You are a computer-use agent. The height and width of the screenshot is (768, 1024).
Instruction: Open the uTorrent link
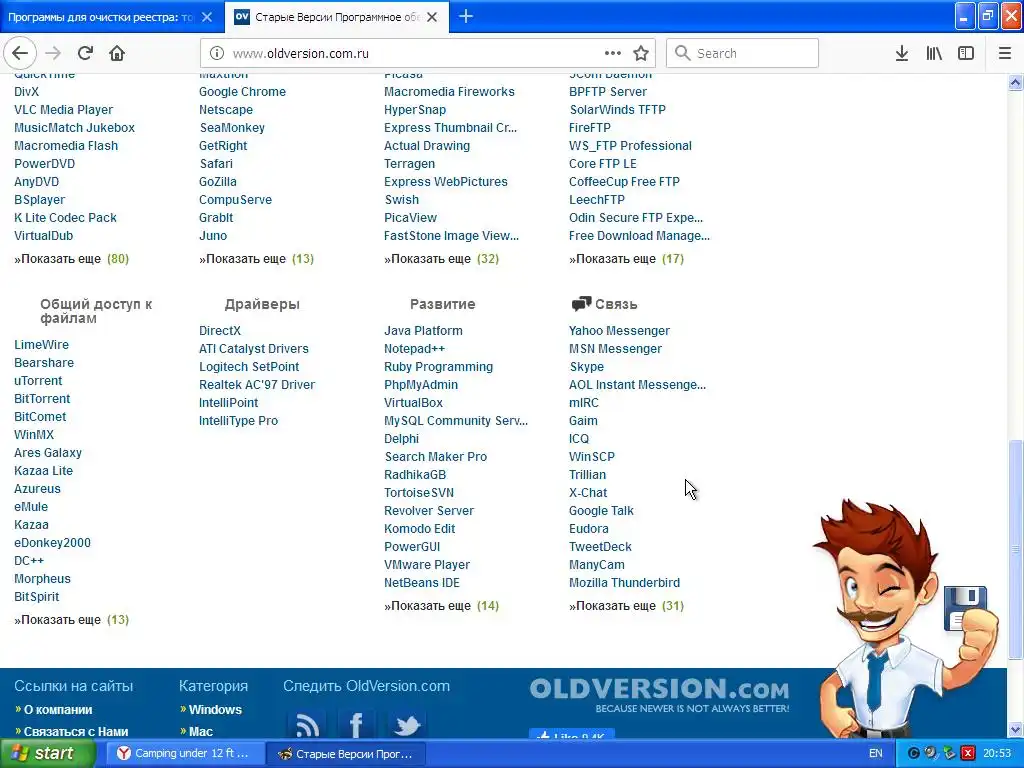pos(39,381)
